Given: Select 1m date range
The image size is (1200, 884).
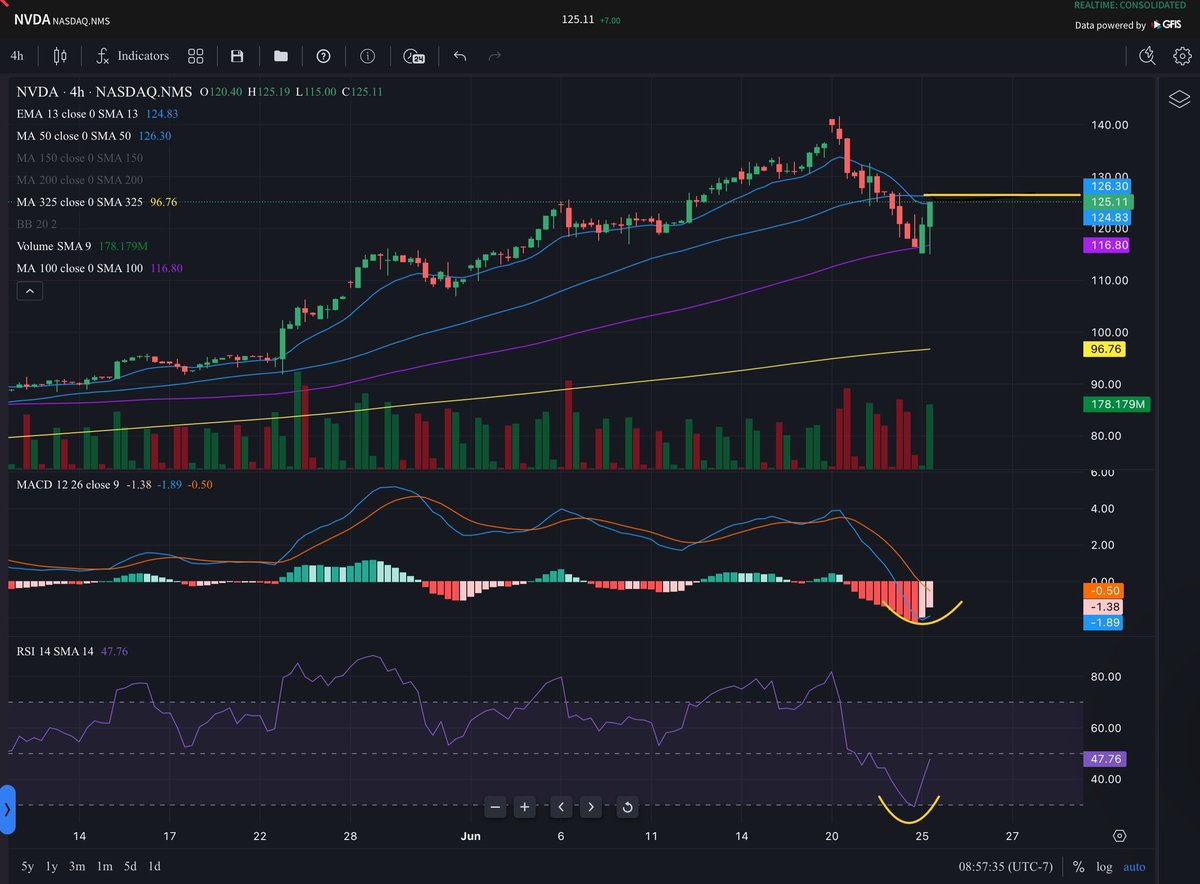Looking at the screenshot, I should tap(104, 867).
